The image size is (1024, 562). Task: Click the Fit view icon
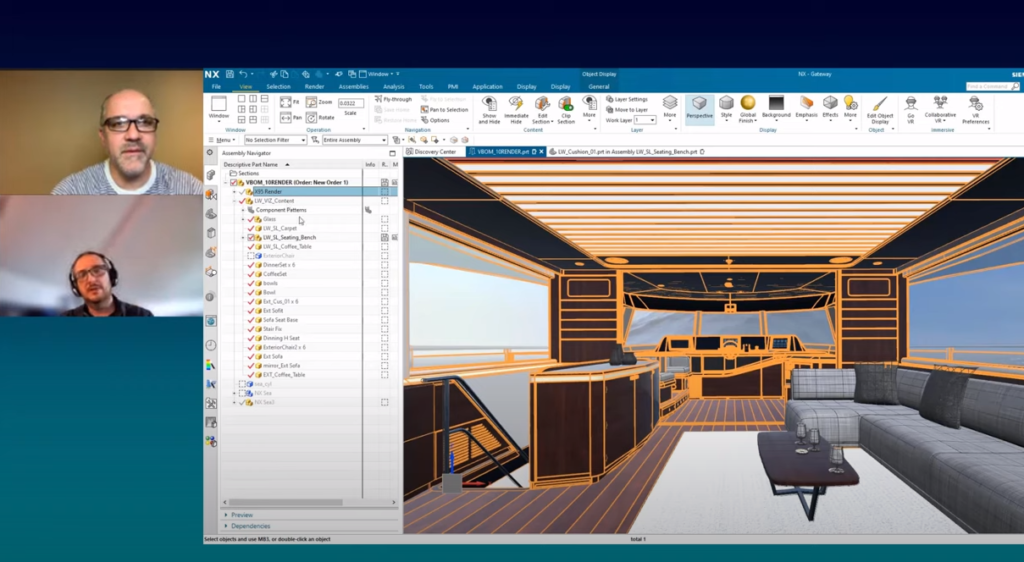(x=286, y=102)
